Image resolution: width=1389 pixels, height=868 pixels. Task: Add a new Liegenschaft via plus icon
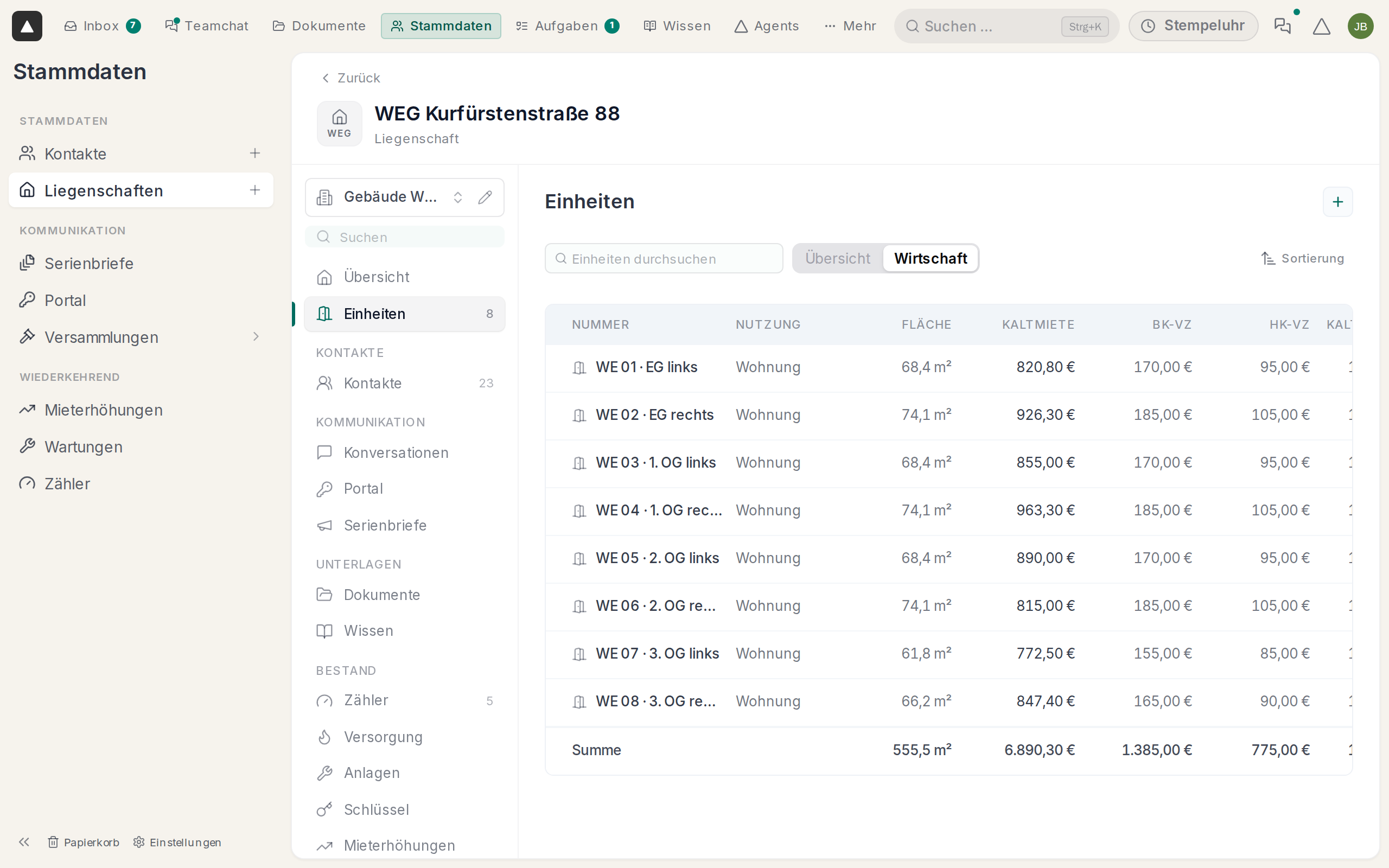point(255,190)
